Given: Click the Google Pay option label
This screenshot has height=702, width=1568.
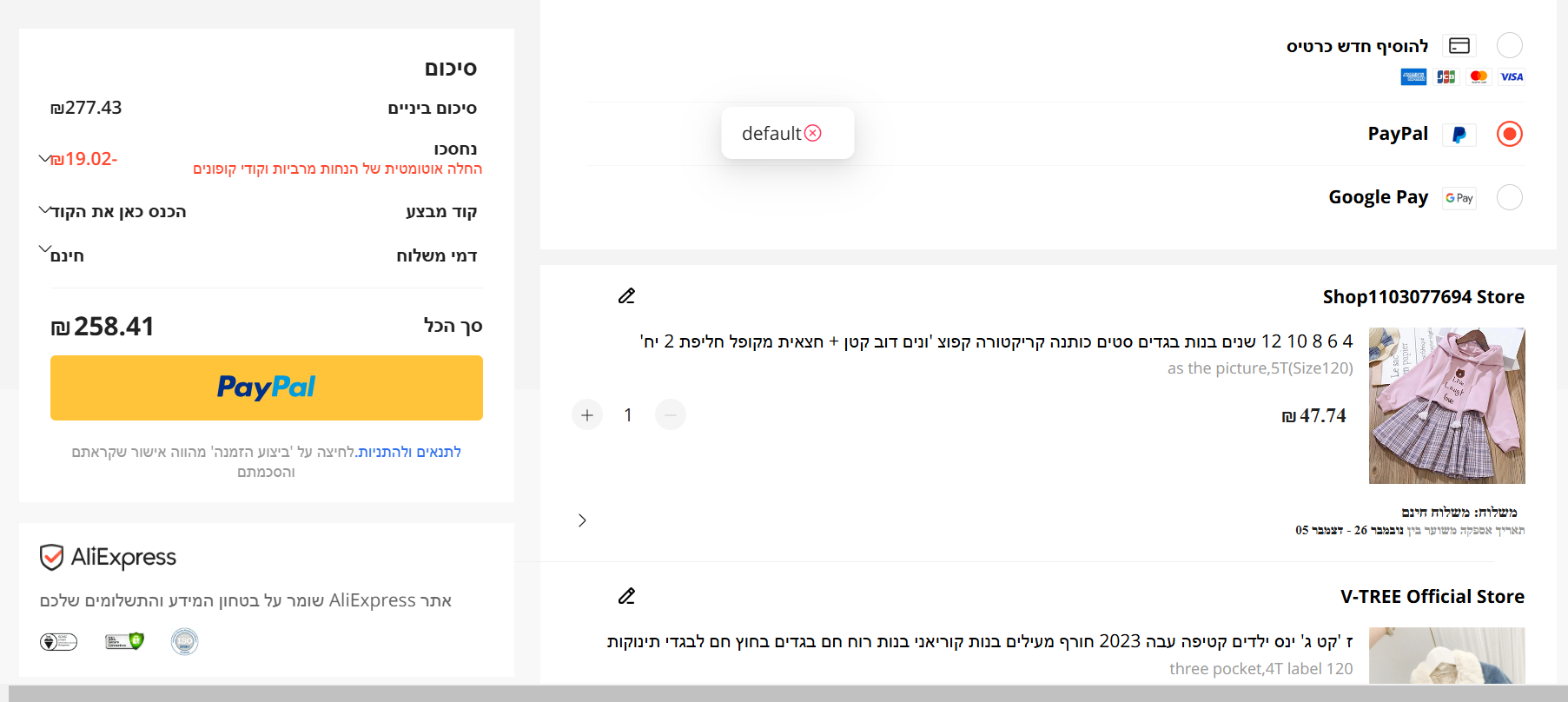Looking at the screenshot, I should [1379, 197].
